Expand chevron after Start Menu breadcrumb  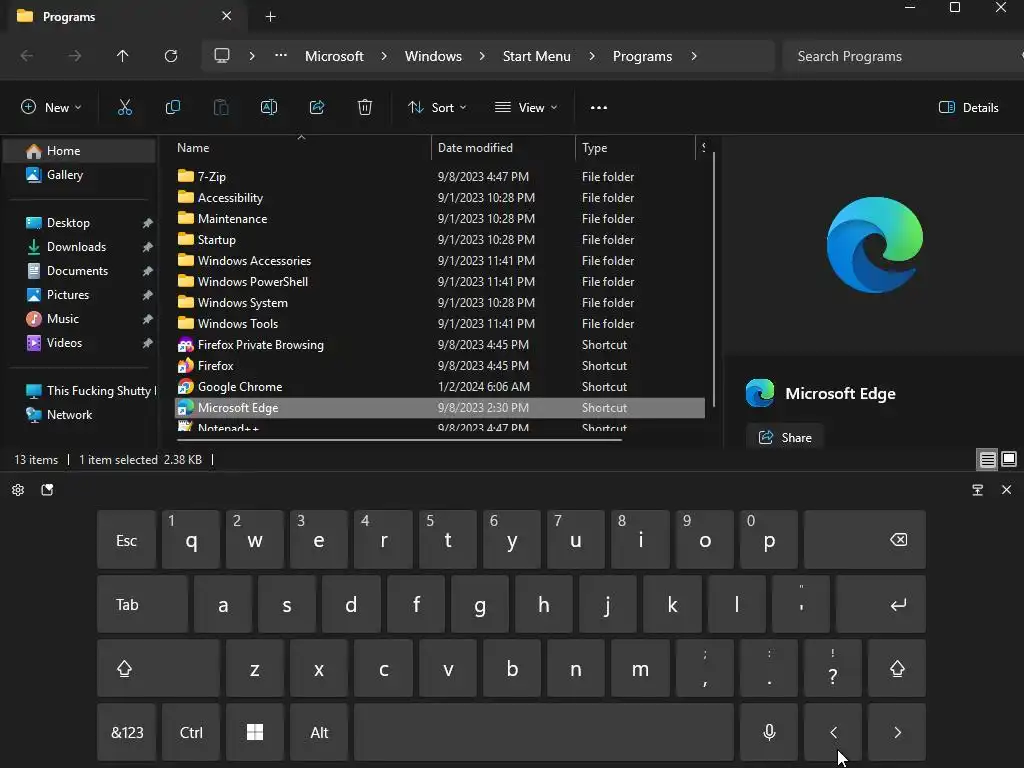click(592, 56)
